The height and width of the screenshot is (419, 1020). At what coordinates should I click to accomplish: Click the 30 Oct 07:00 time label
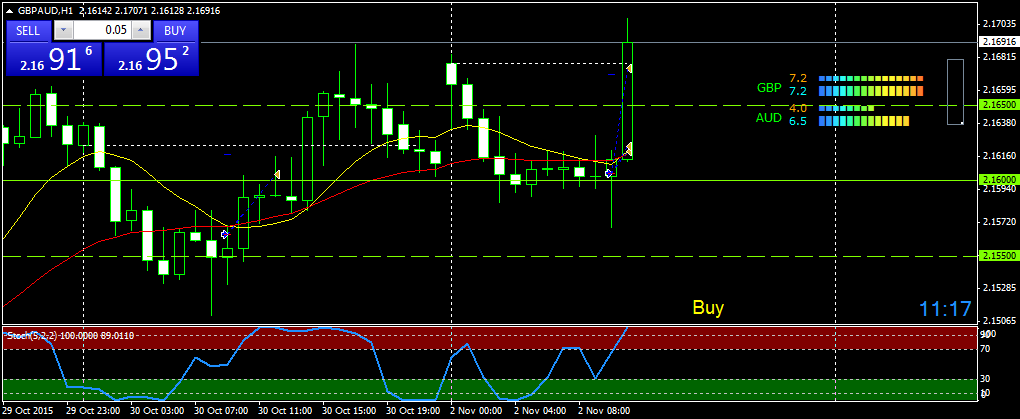click(221, 411)
